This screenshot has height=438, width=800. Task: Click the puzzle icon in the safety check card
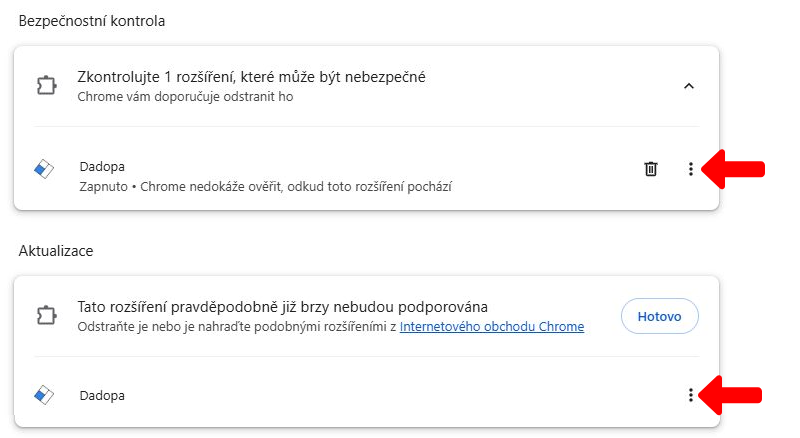tap(46, 86)
